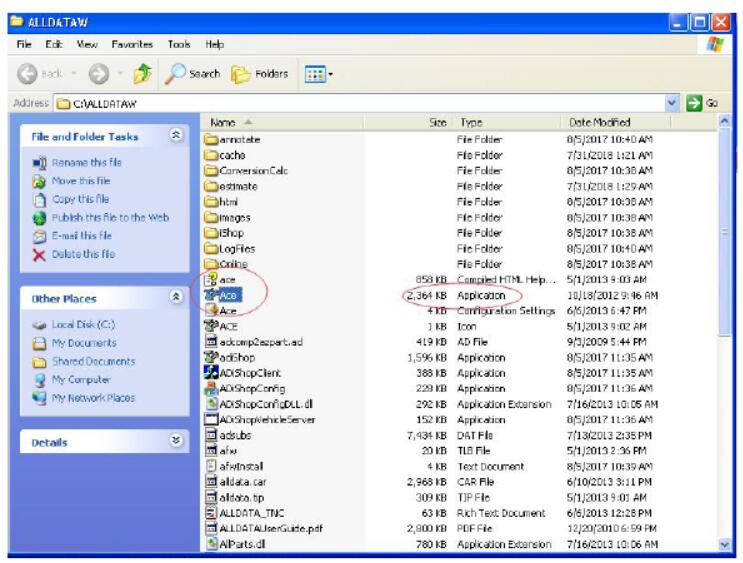This screenshot has width=743, height=563.
Task: Select the cache folder icon
Action: click(x=211, y=155)
